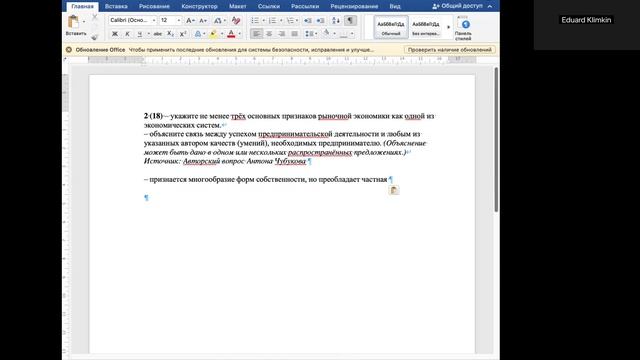
Task: Open the numbered list style dropdown arrow
Action: point(281,20)
